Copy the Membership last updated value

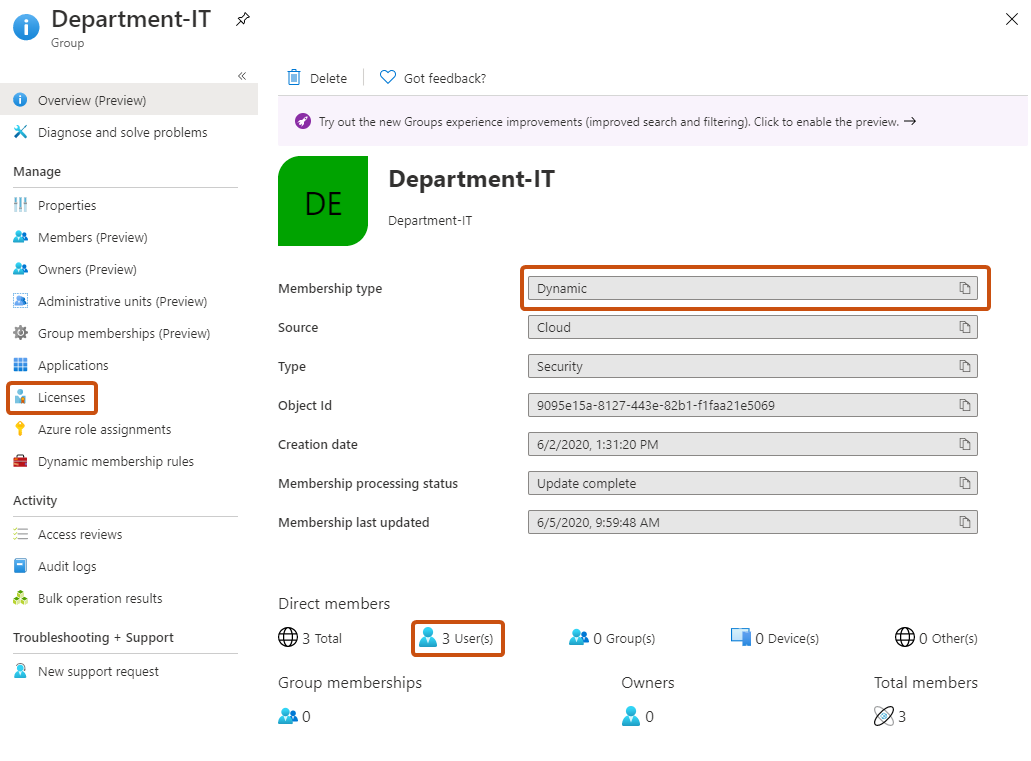pyautogui.click(x=964, y=522)
